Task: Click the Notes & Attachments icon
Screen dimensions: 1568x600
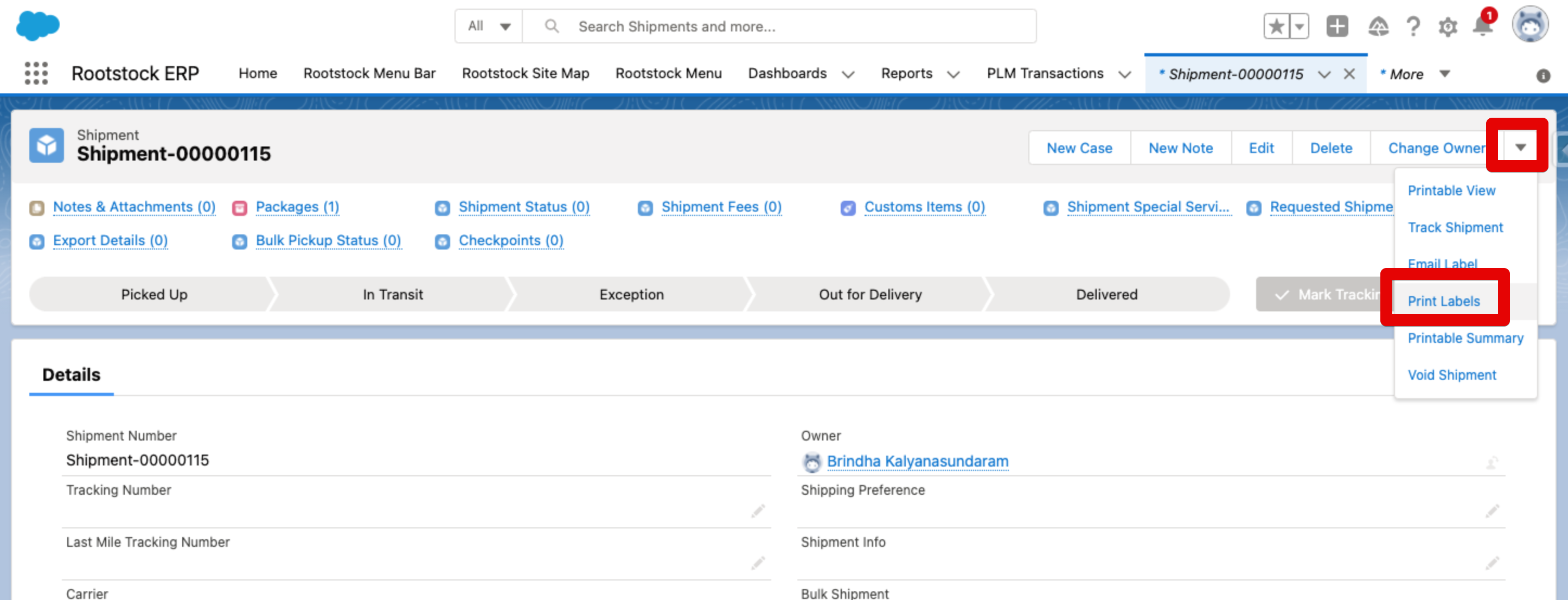Action: coord(36,208)
